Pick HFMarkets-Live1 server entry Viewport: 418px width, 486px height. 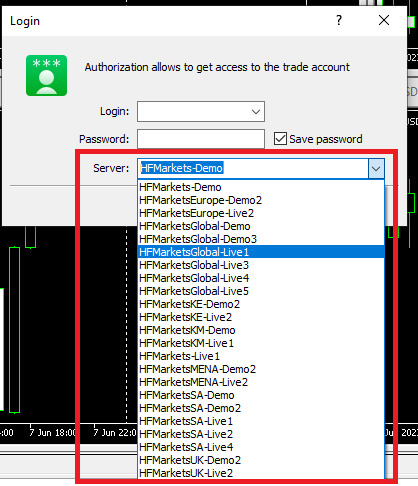261,356
